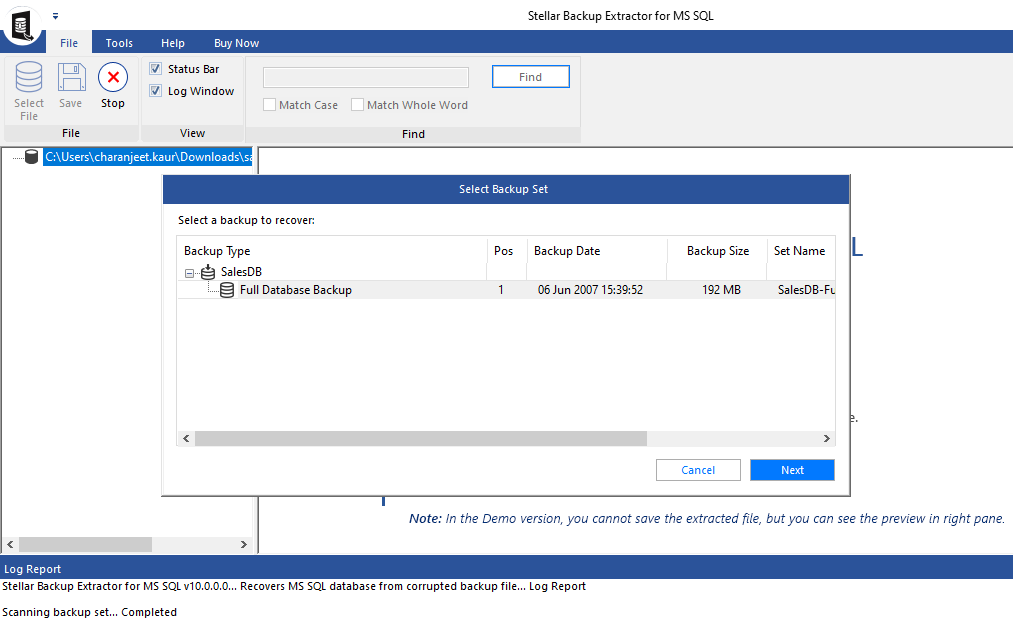Screen dimensions: 1013x635
Task: Select the C:\Users\charanjeet.kaur path tree item
Action: coord(148,157)
